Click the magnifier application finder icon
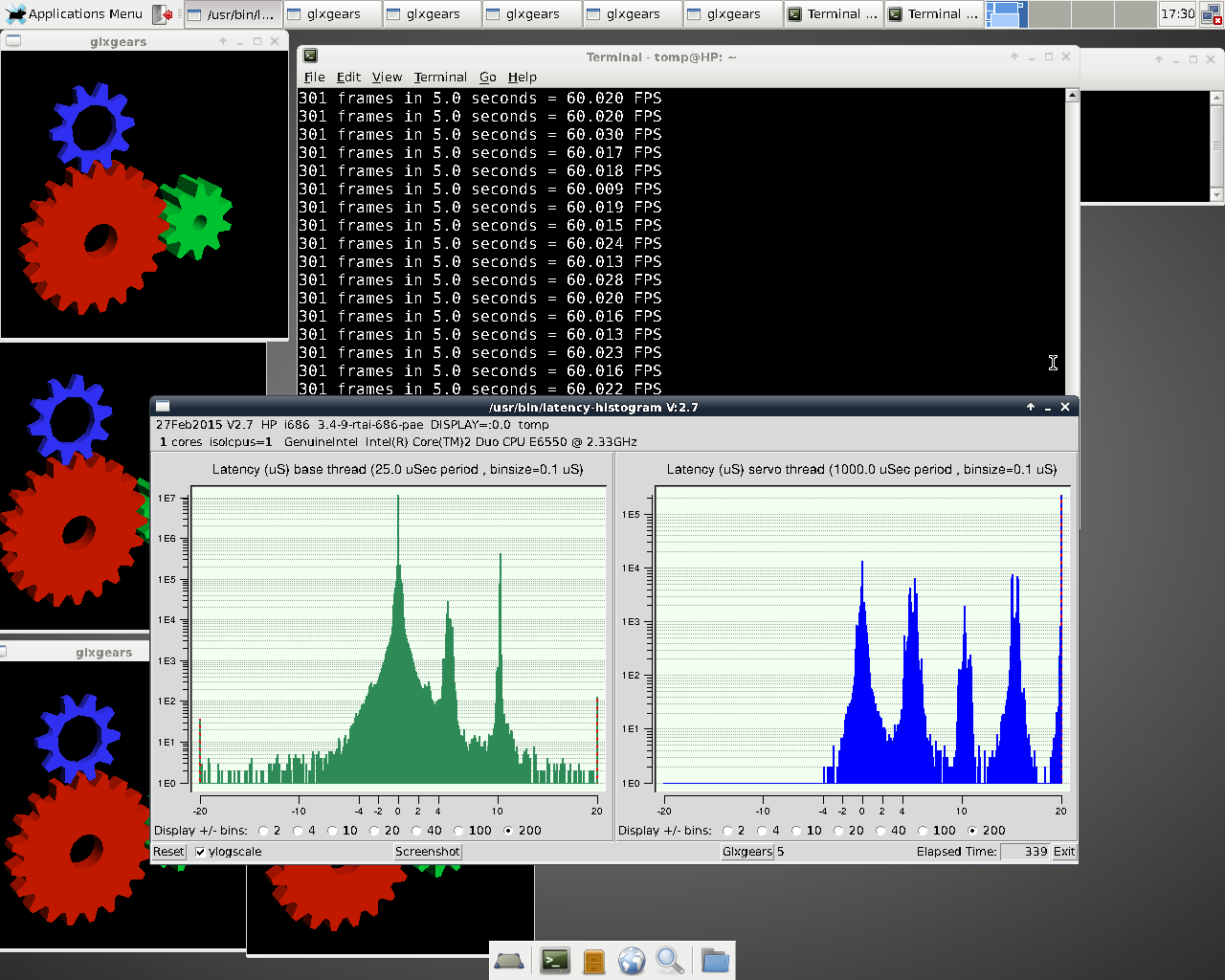Viewport: 1225px width, 980px height. coord(670,960)
